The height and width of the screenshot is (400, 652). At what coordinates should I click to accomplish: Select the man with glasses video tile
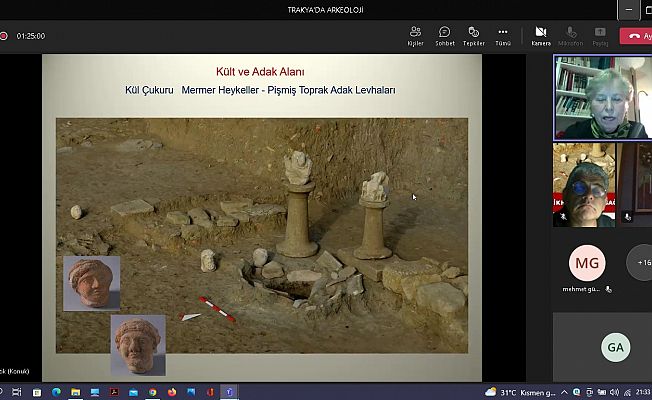pos(583,185)
